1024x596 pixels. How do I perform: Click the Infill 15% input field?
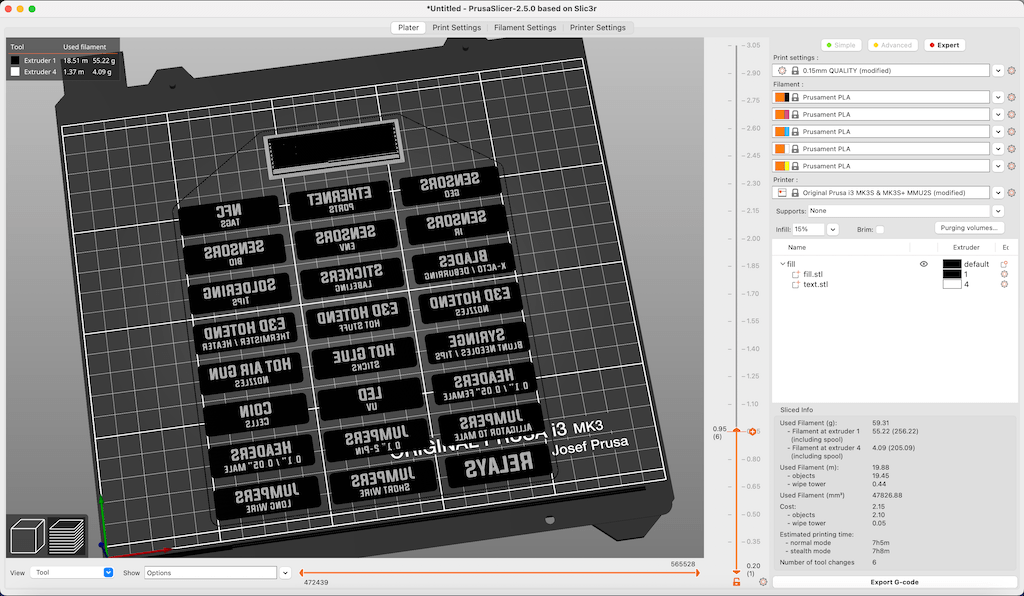pyautogui.click(x=808, y=230)
